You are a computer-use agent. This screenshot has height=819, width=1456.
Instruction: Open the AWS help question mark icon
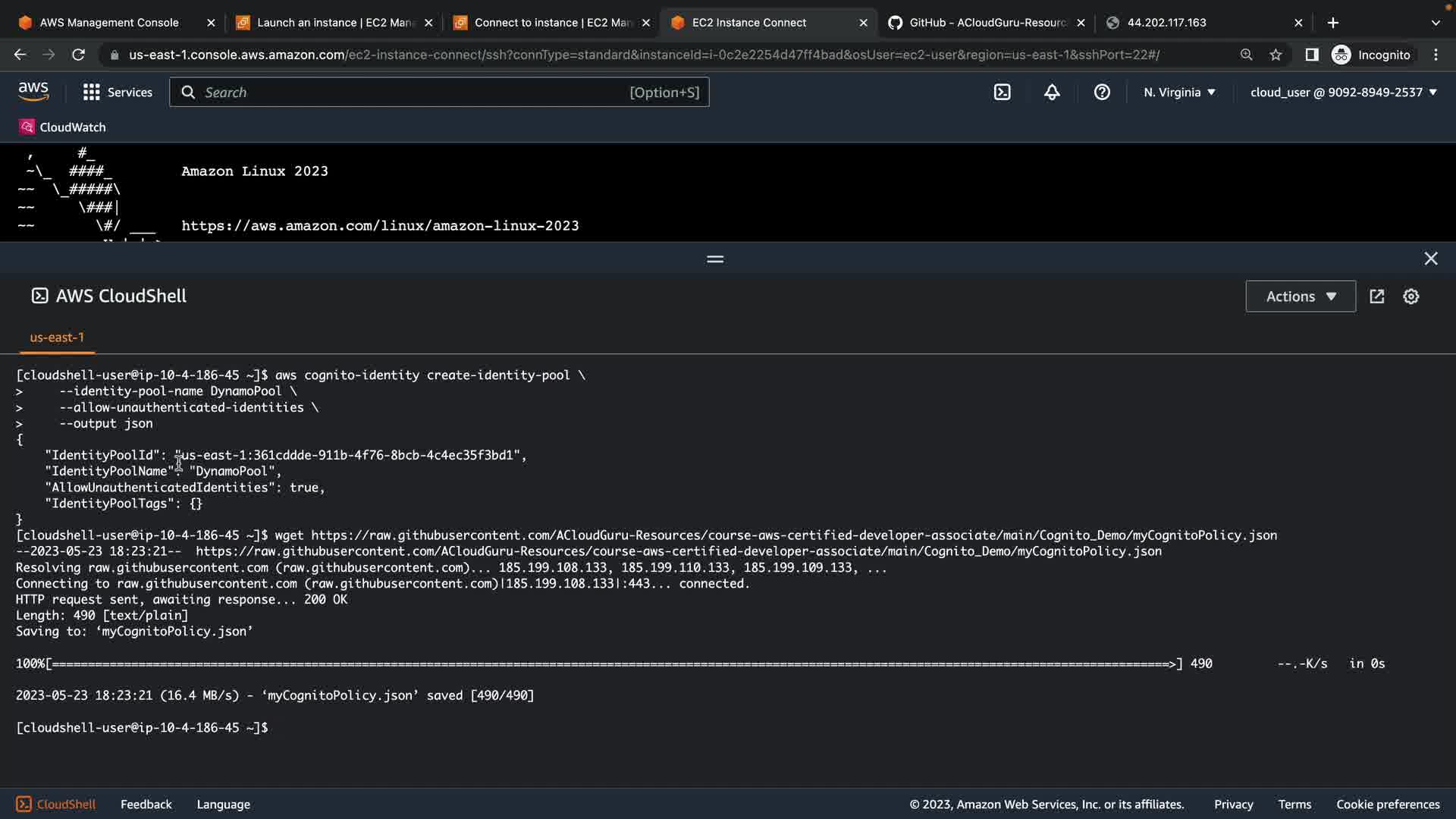coord(1102,93)
